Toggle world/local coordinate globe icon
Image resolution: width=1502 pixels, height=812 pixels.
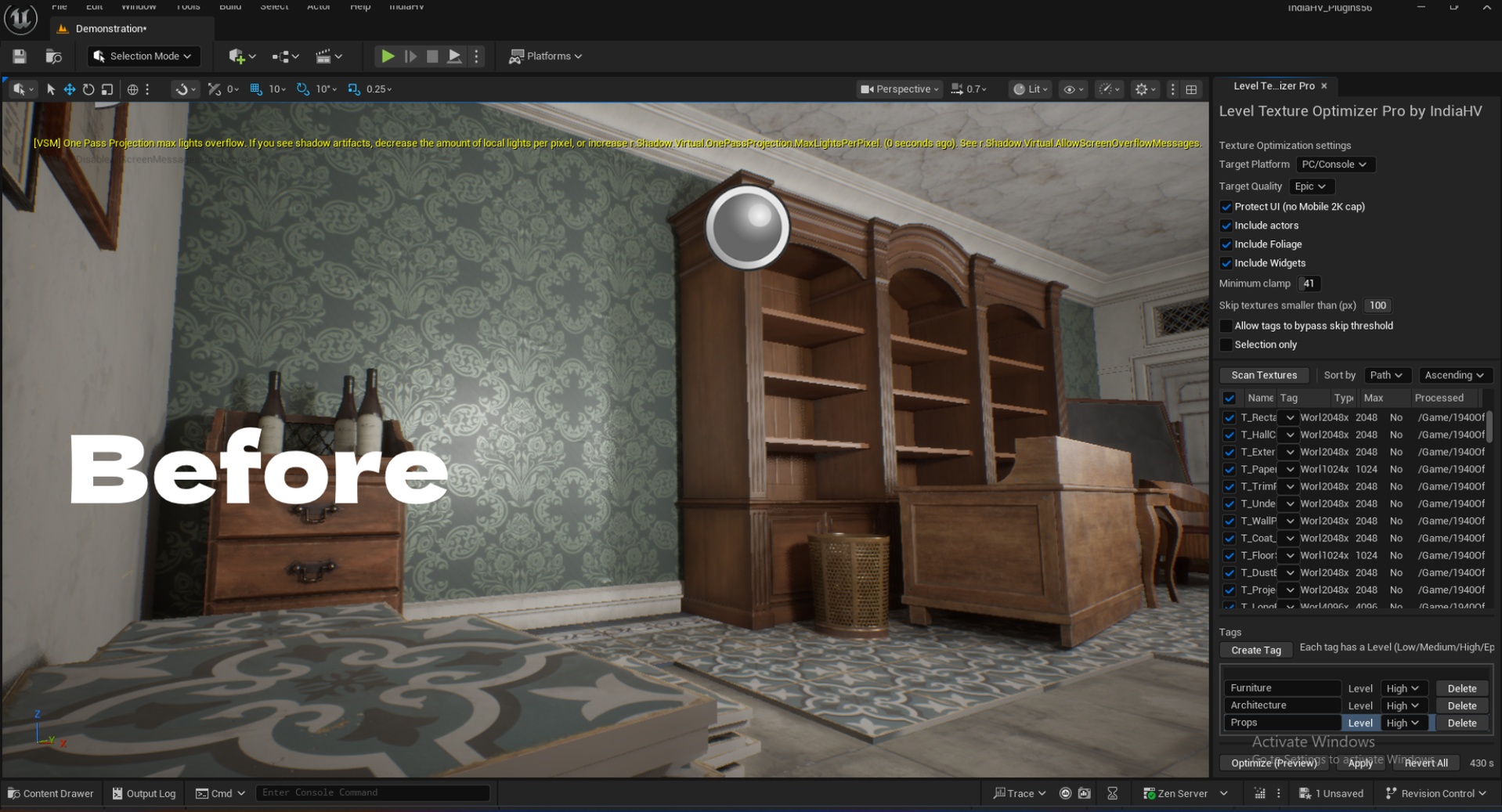click(133, 89)
